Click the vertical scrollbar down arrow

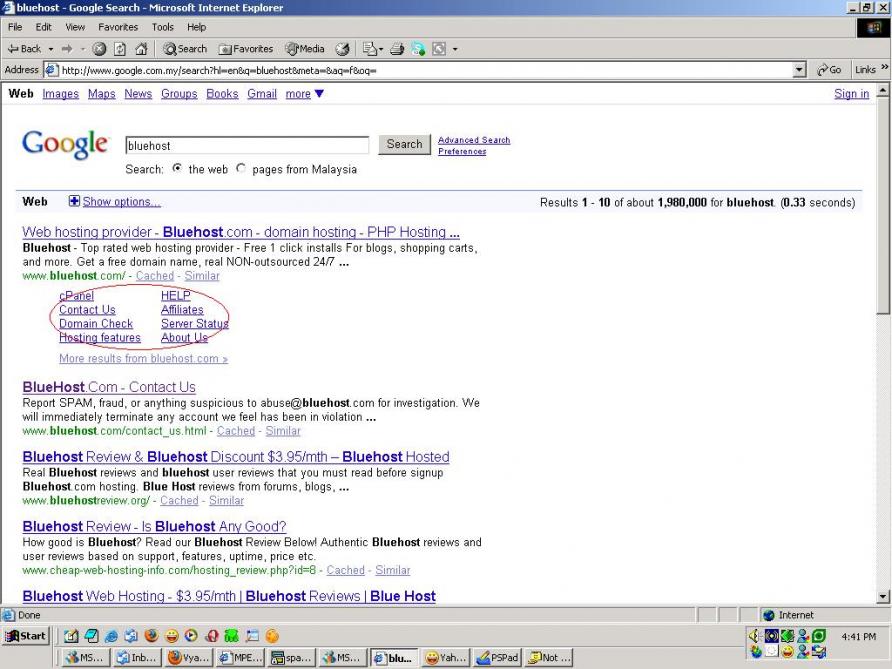(883, 597)
